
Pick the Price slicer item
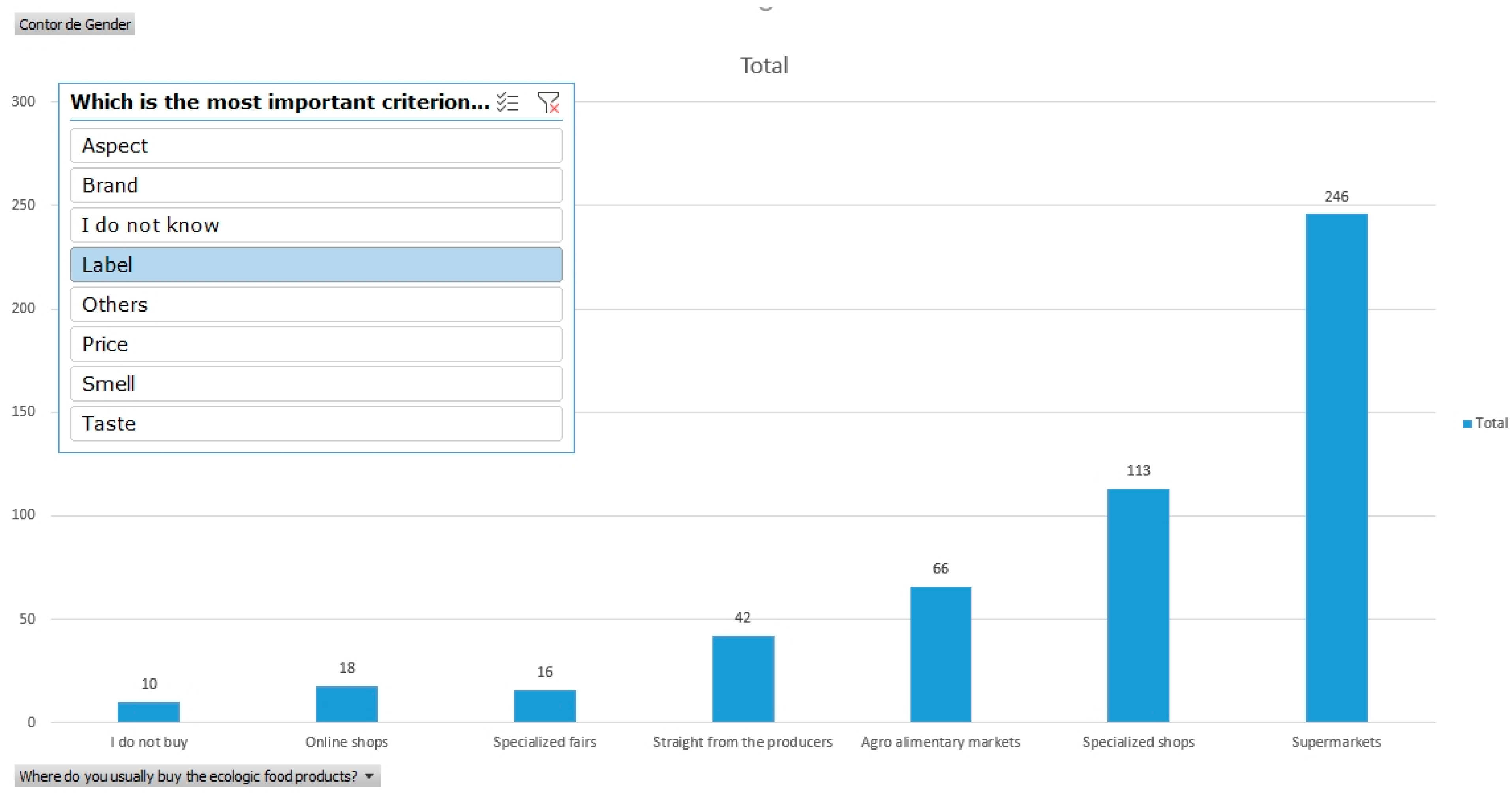pyautogui.click(x=316, y=344)
